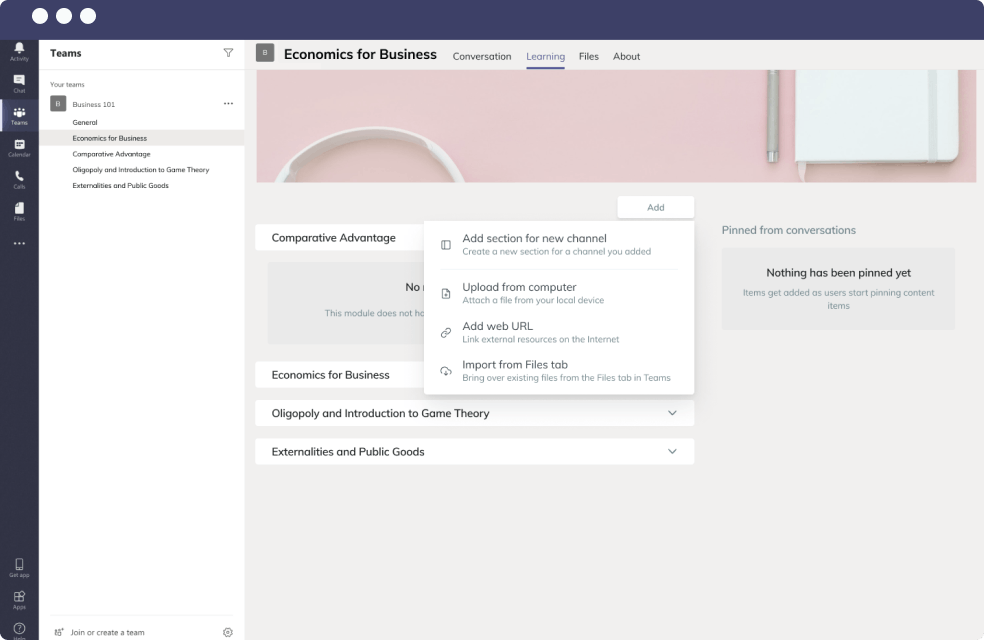The height and width of the screenshot is (640, 984).
Task: Click the Business 101 team avatar
Action: 58,104
